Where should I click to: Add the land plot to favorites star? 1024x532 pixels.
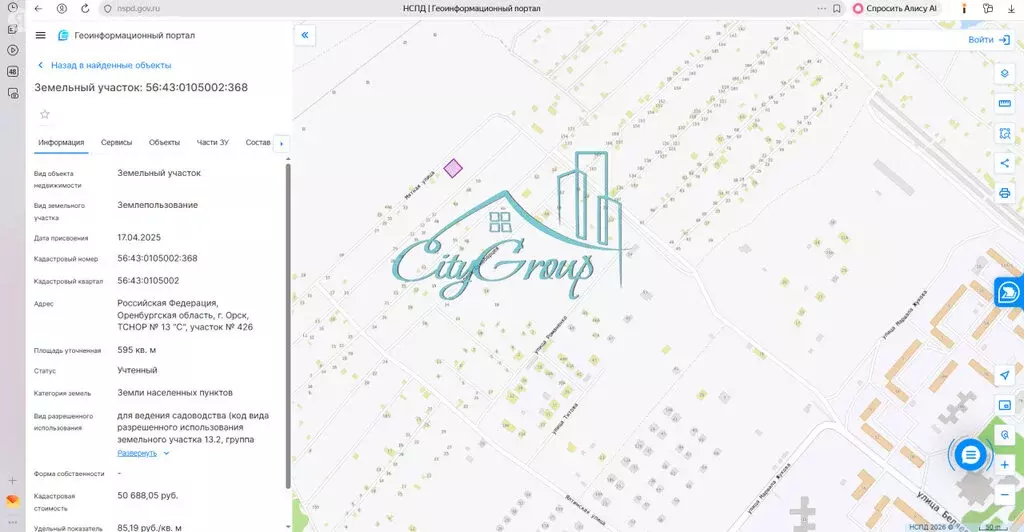pyautogui.click(x=44, y=114)
